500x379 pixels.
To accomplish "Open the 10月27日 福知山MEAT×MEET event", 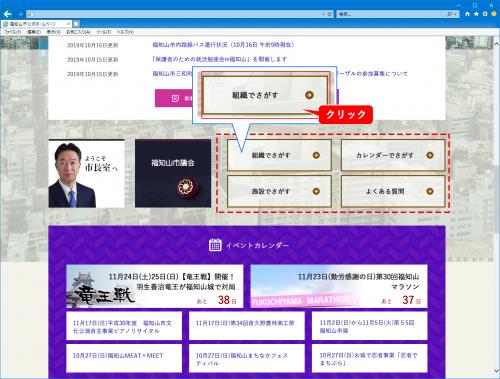I will click(124, 358).
